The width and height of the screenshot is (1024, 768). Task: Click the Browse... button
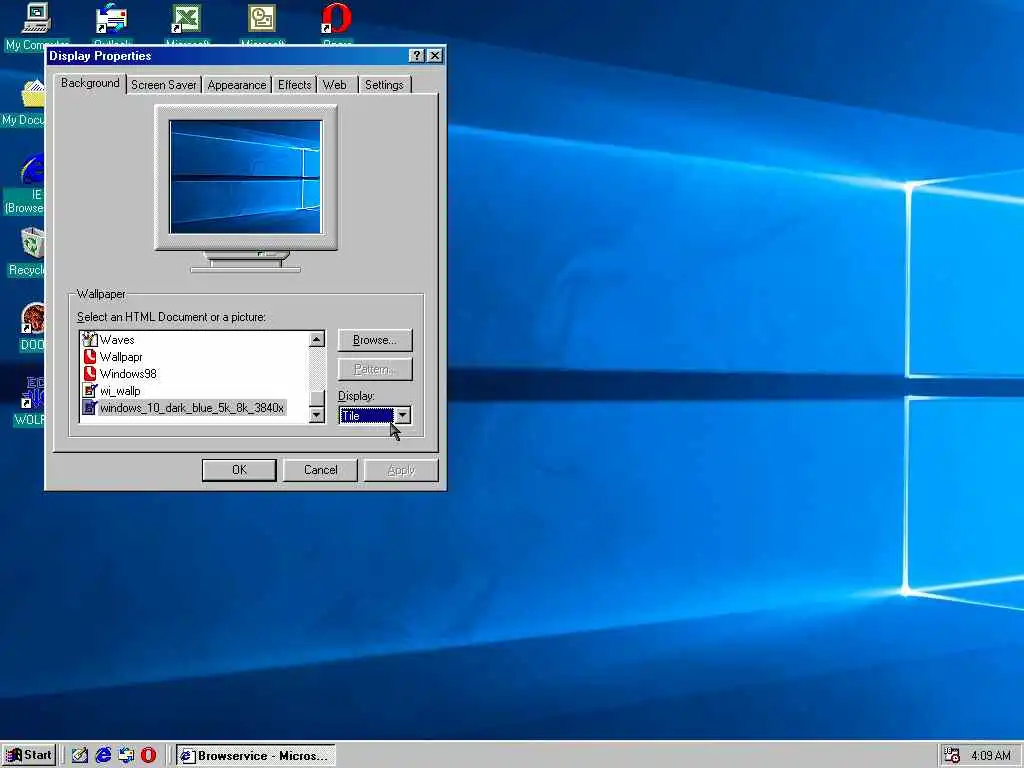(x=375, y=340)
